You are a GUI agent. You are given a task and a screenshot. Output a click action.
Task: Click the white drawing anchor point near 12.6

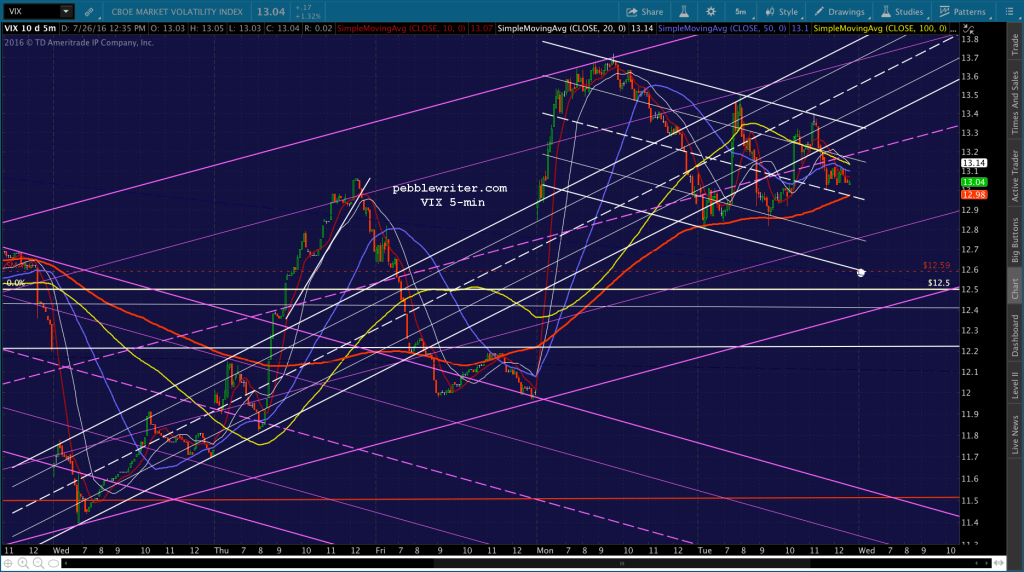point(861,272)
